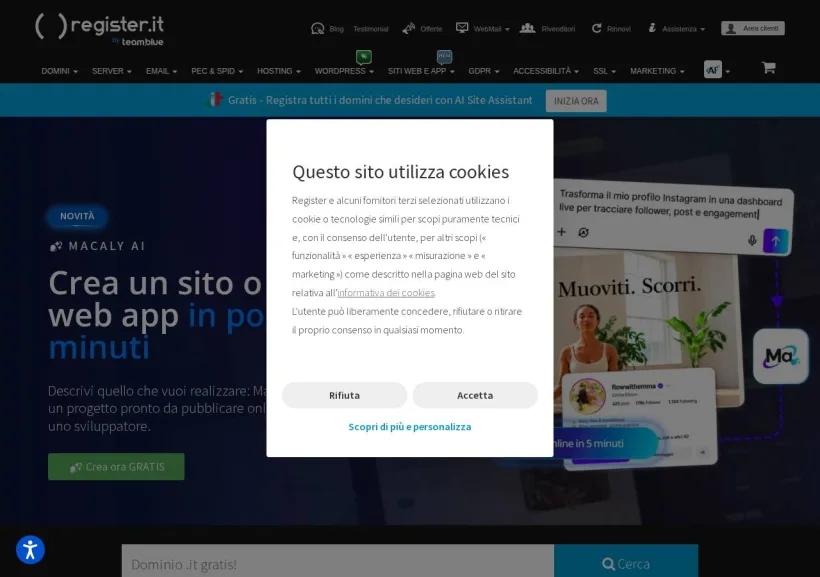820x577 pixels.
Task: Click the INIZIA ORA button
Action: [x=576, y=101]
